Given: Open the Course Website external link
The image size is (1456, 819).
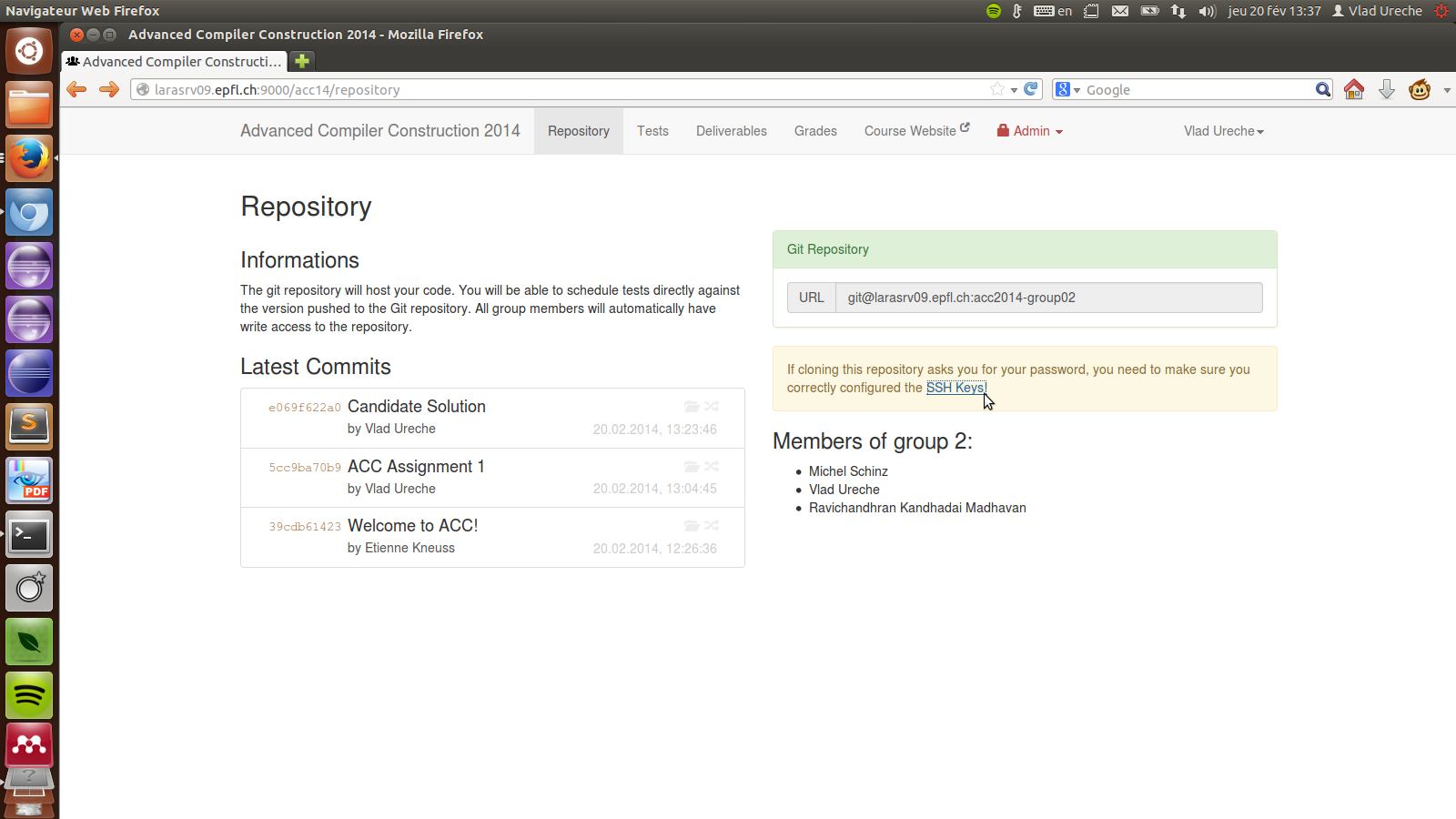Looking at the screenshot, I should coord(915,131).
